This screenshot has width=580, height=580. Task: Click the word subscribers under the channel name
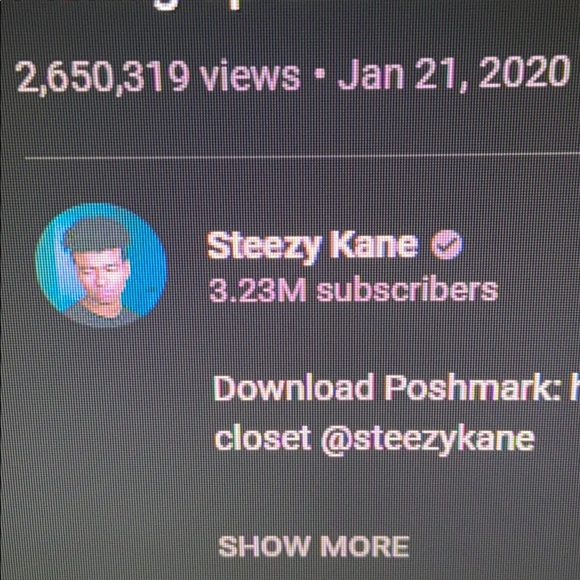click(407, 290)
